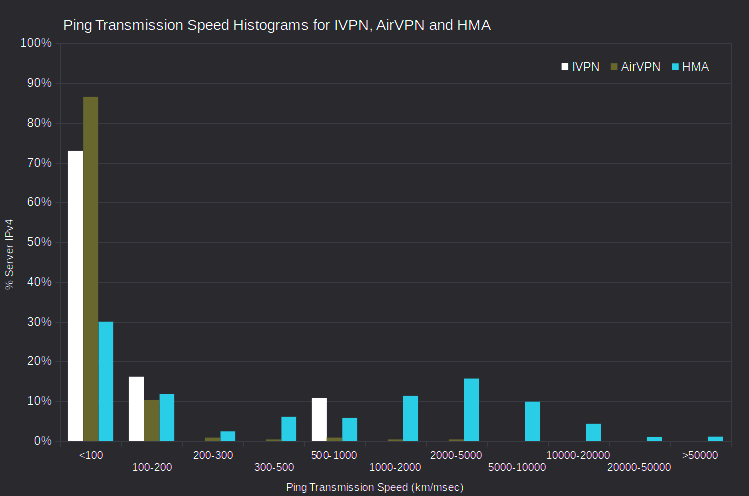Click the >50000 axis label
Screen dimensions: 749x496
tap(700, 455)
